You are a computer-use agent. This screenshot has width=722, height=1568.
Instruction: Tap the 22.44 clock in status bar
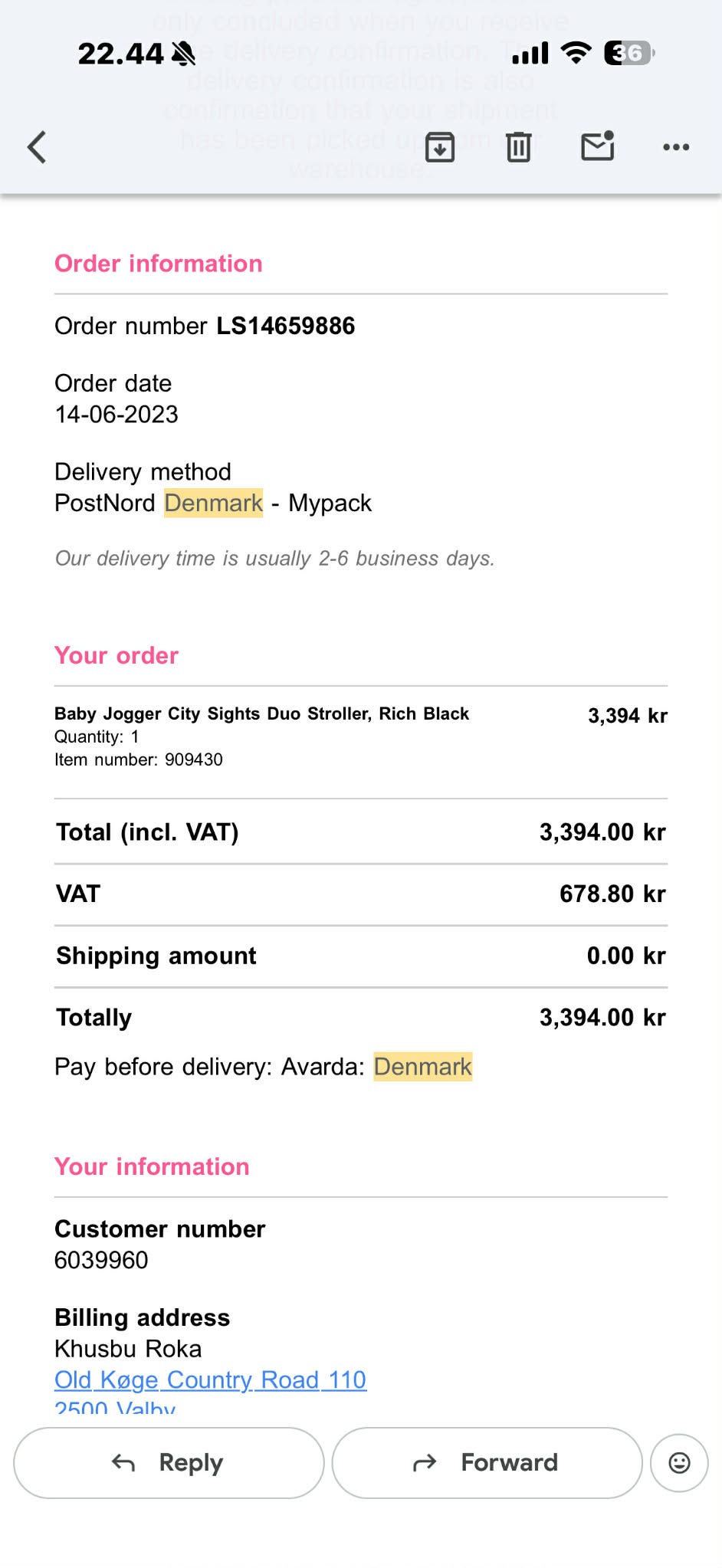tap(121, 54)
